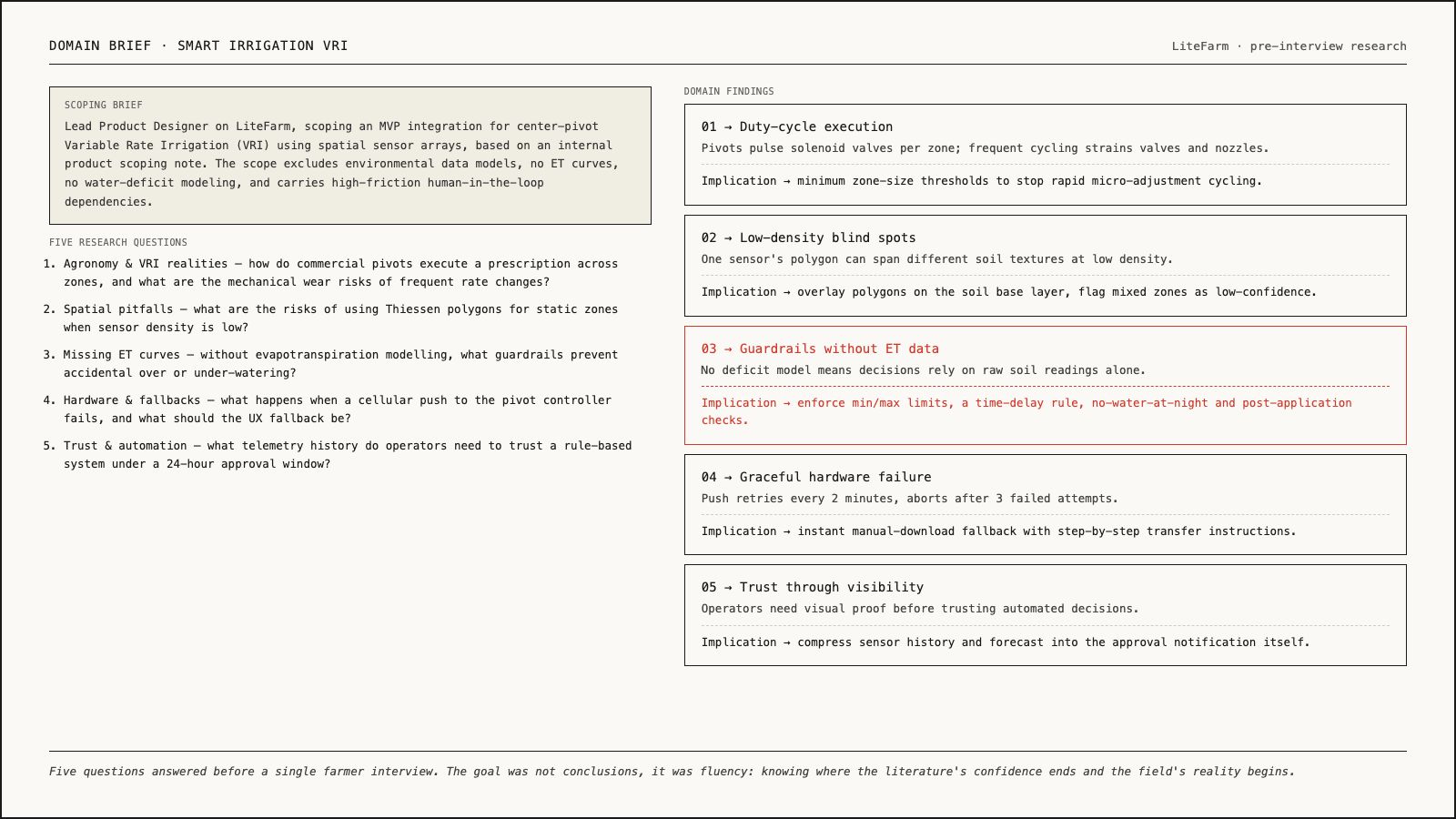The width and height of the screenshot is (1456, 819).
Task: Click the Five Research Questions heading
Action: [x=118, y=242]
